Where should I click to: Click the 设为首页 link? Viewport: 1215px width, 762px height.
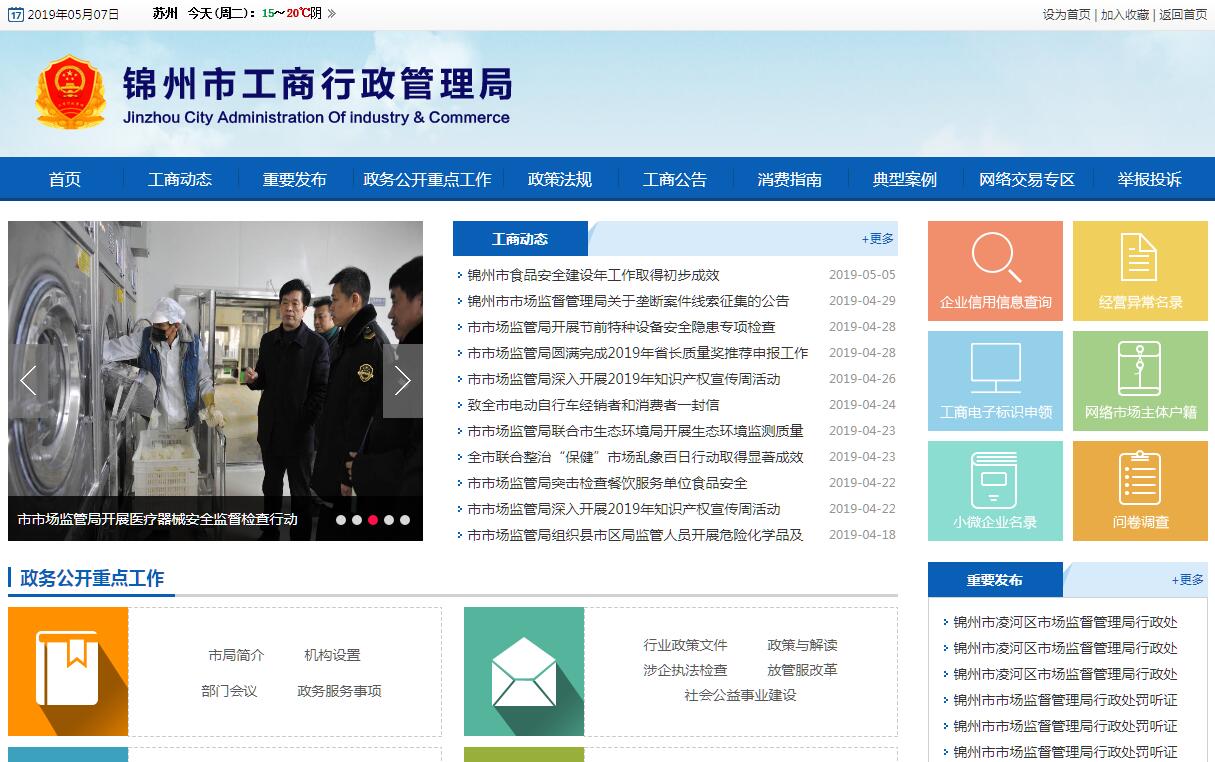click(1066, 14)
